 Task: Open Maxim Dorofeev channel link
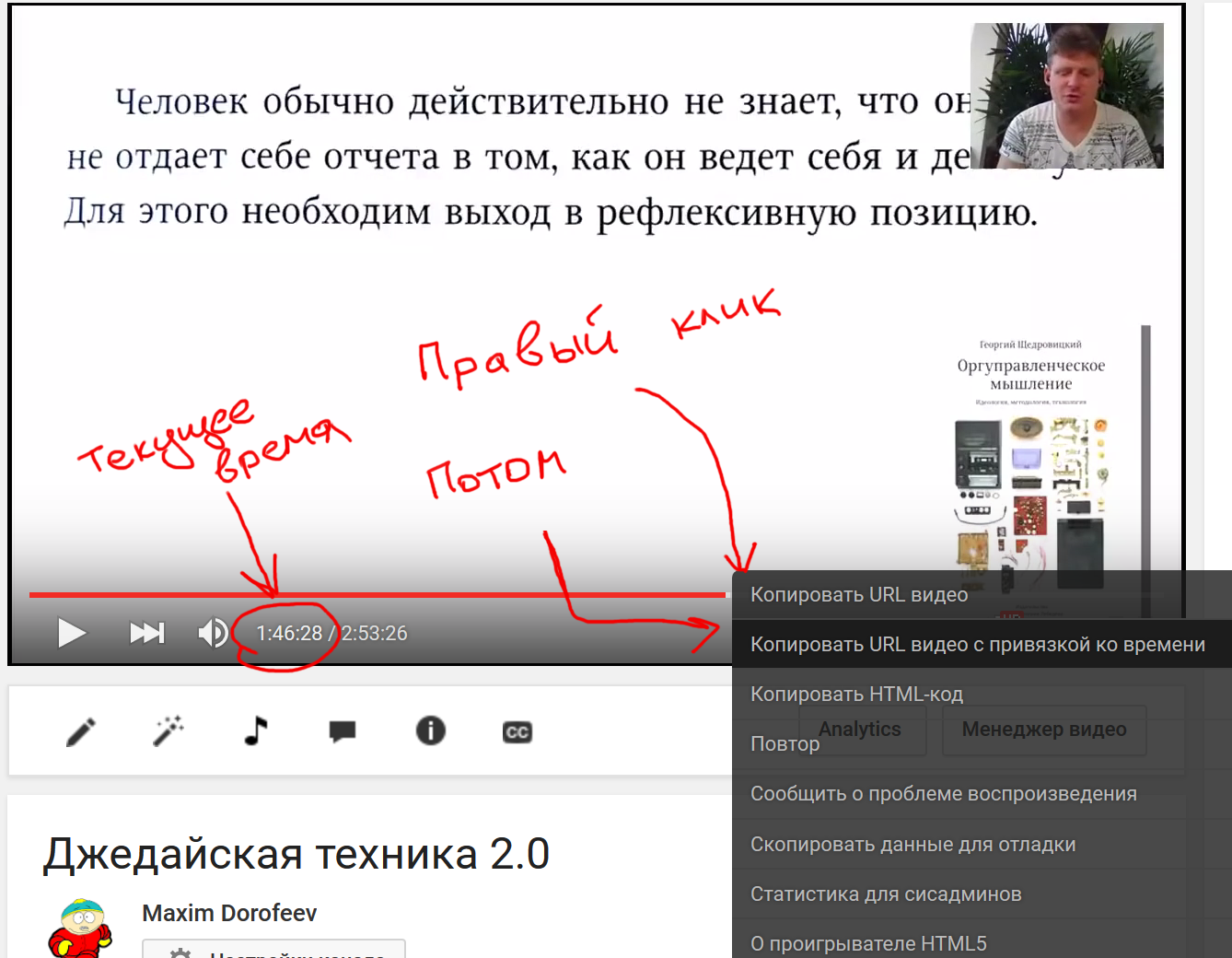[x=229, y=913]
